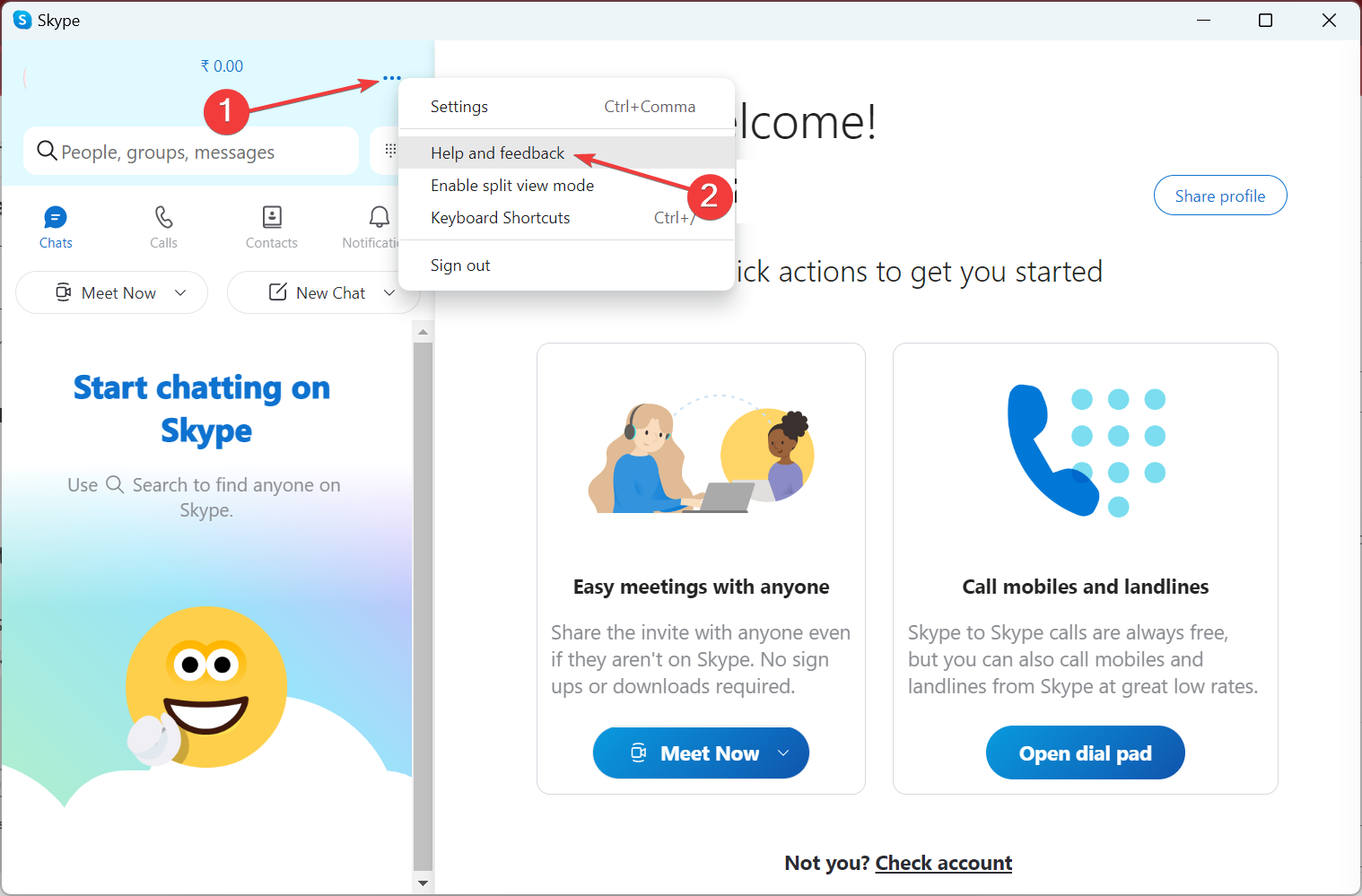1362x896 pixels.
Task: Click the sidebar vertical scrollbar thumb
Action: coord(423,606)
